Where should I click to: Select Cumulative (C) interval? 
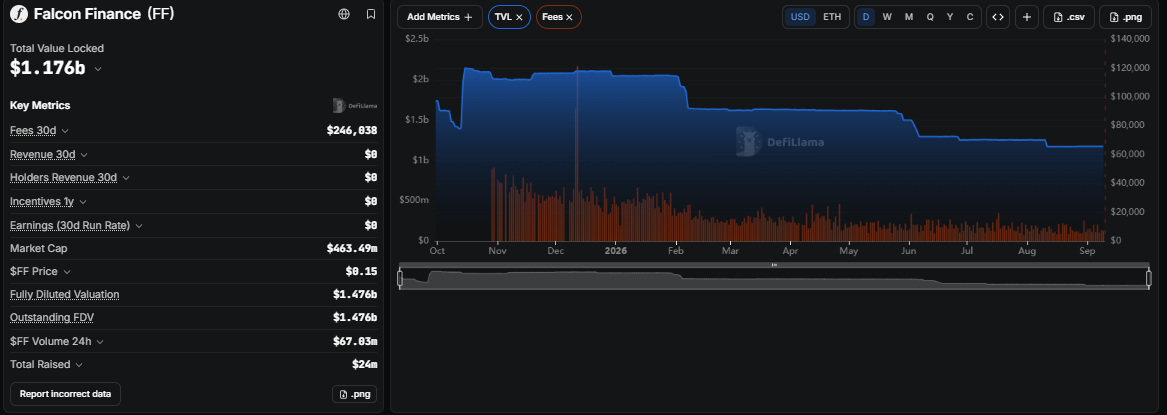coord(970,17)
